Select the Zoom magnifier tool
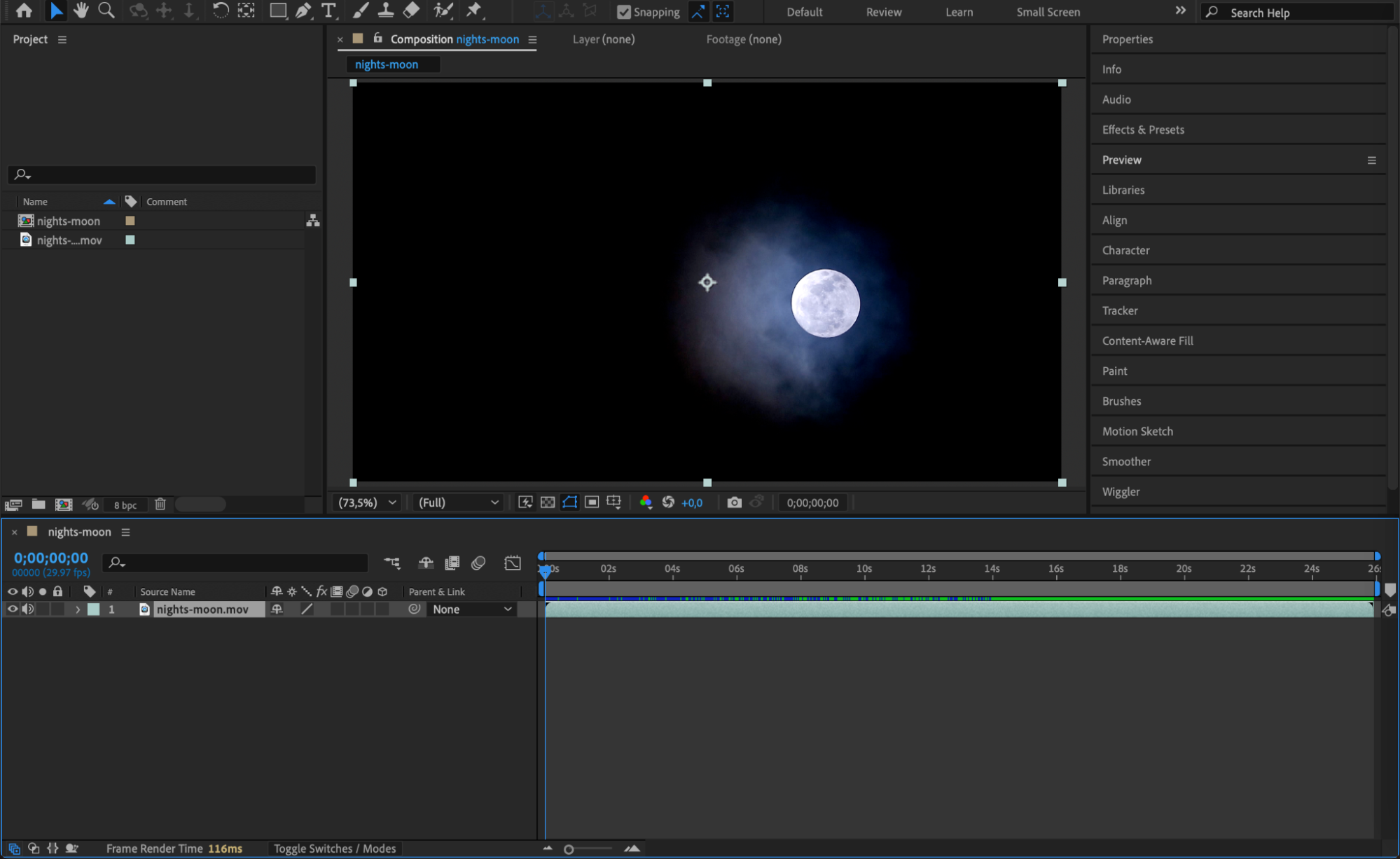1400x859 pixels. 106,11
